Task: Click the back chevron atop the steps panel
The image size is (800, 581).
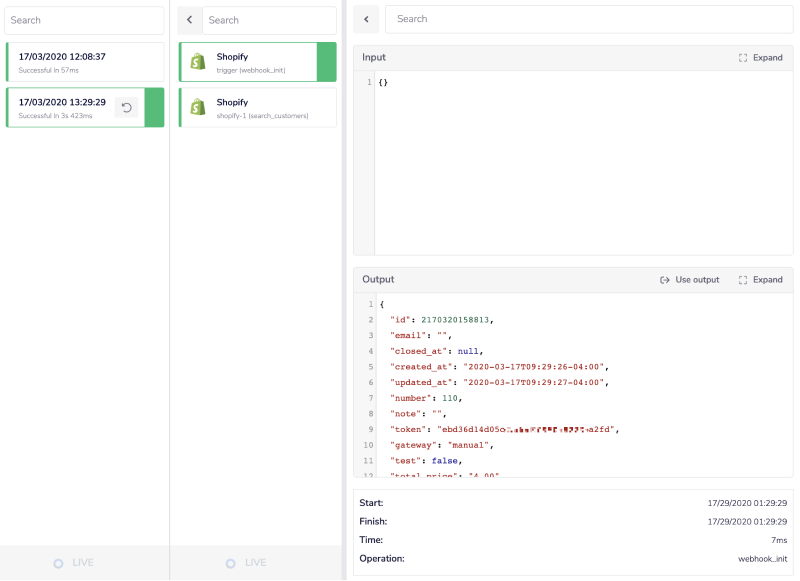Action: (189, 19)
